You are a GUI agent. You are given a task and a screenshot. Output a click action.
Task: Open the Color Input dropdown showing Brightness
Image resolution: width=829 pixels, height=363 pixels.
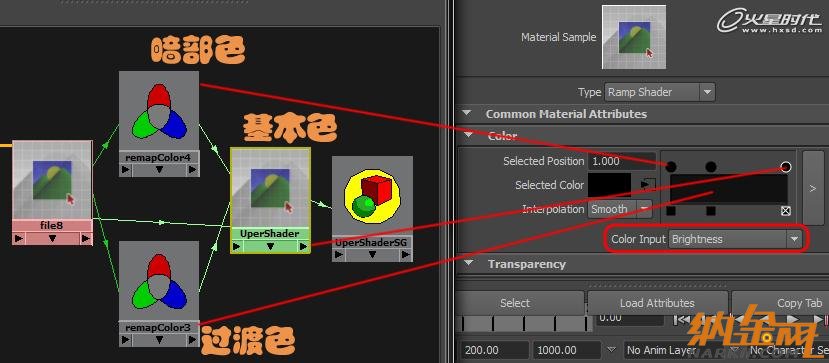pyautogui.click(x=735, y=239)
